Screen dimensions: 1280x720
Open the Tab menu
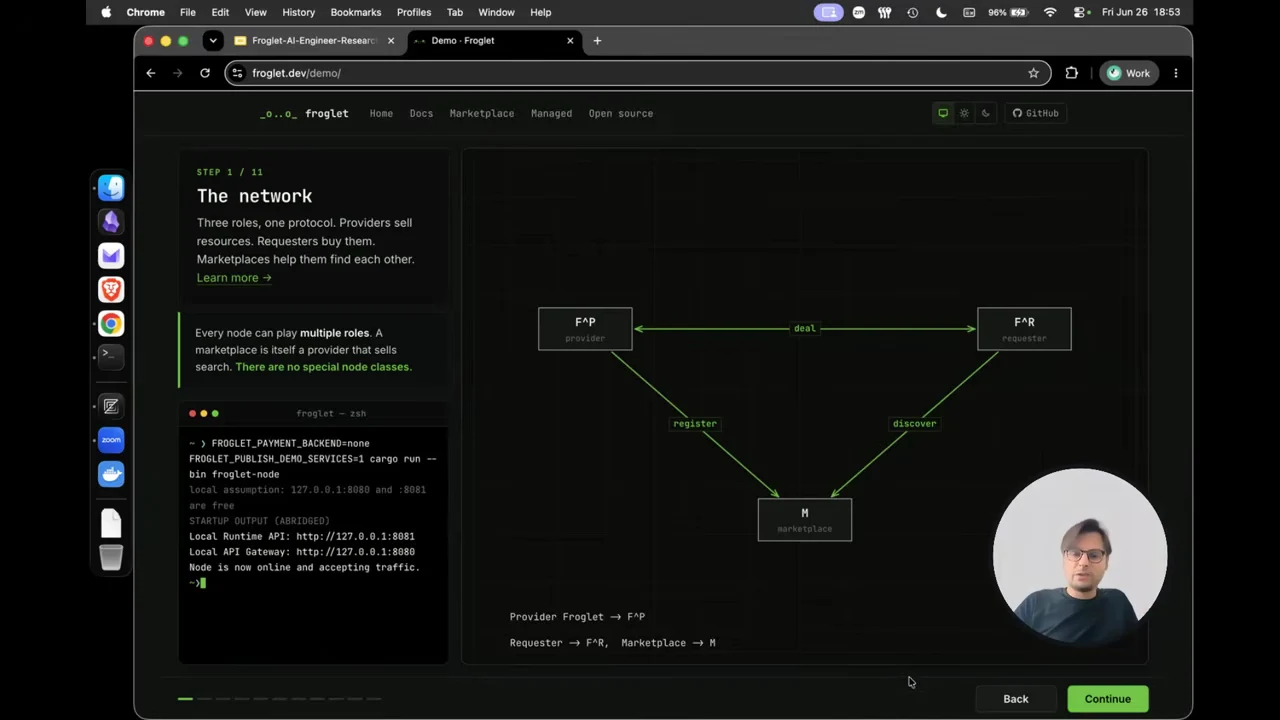point(455,12)
